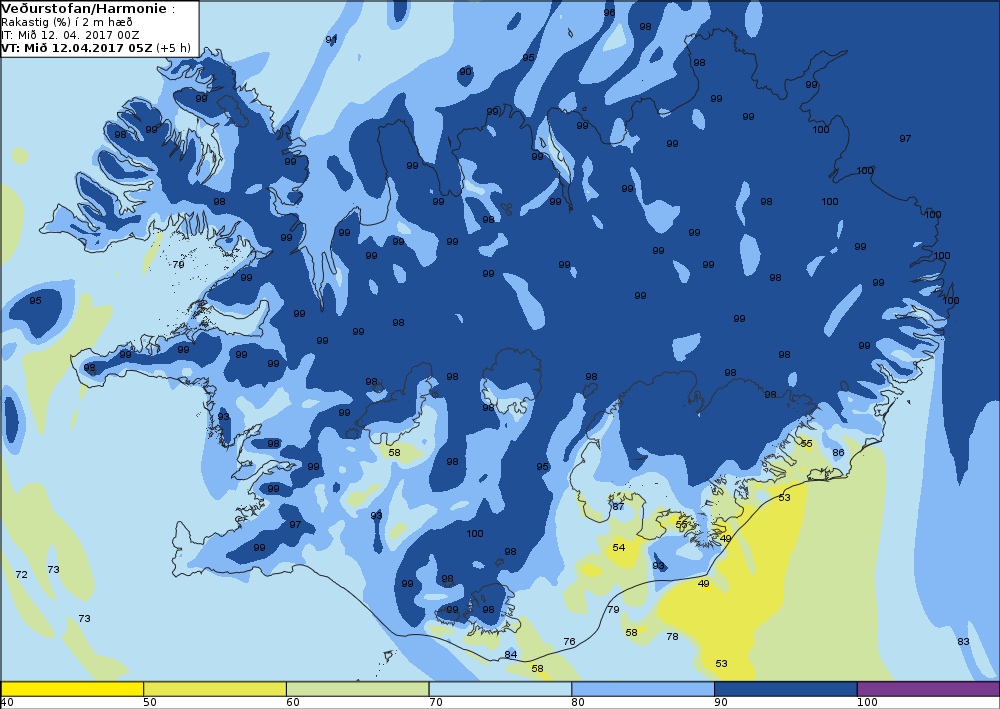This screenshot has width=1000, height=709.
Task: Click the dark blue 90–100 legend swatch
Action: click(786, 689)
